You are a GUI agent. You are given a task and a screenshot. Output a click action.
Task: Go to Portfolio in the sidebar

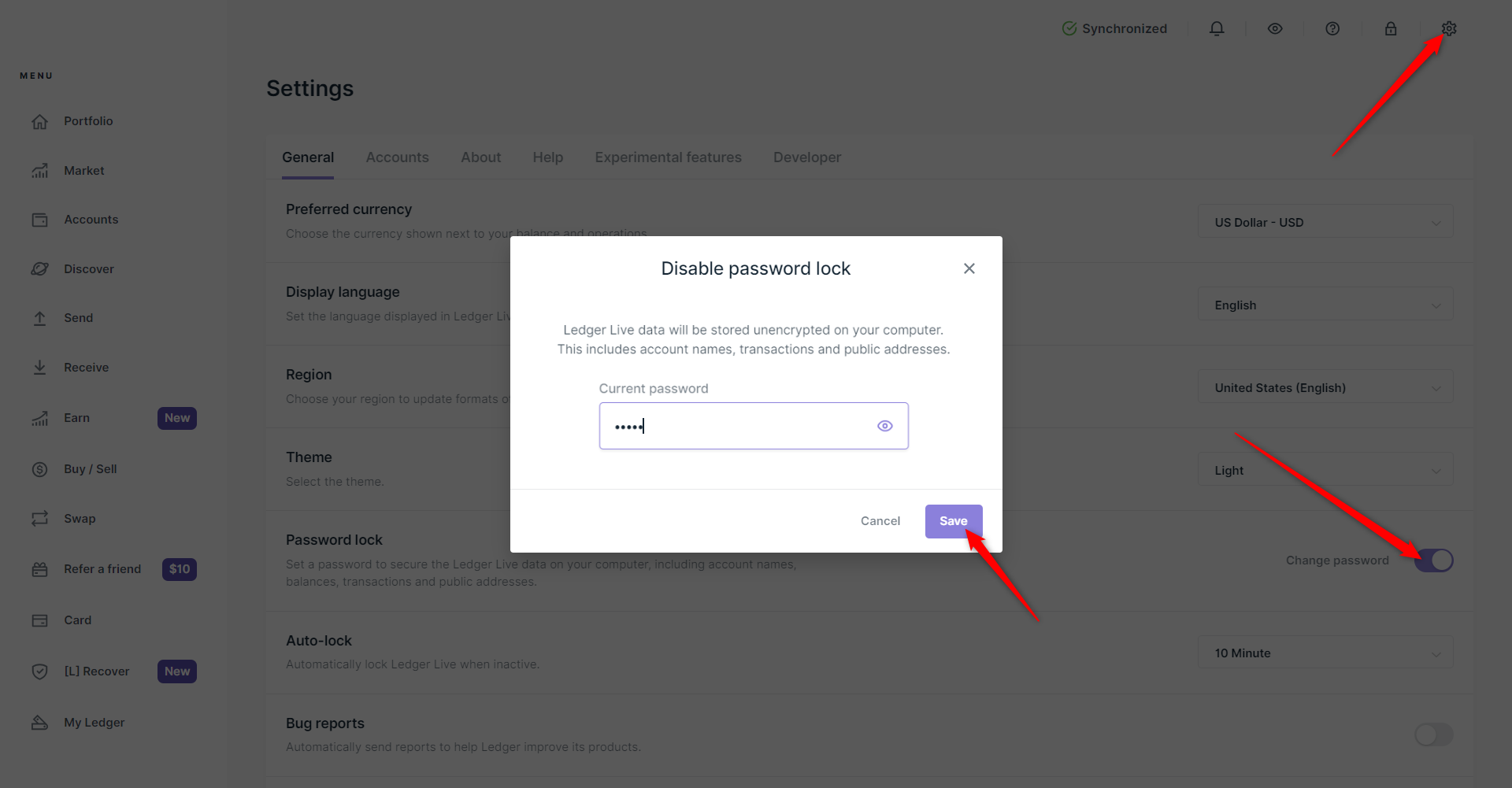88,121
